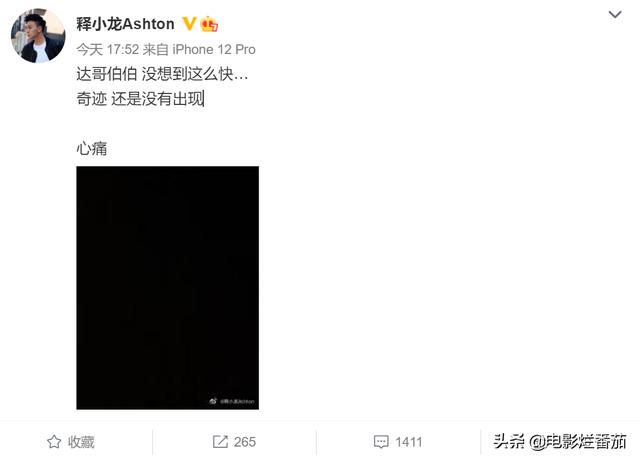Click the comment bubble icon
This screenshot has width=640, height=463.
pyautogui.click(x=381, y=442)
